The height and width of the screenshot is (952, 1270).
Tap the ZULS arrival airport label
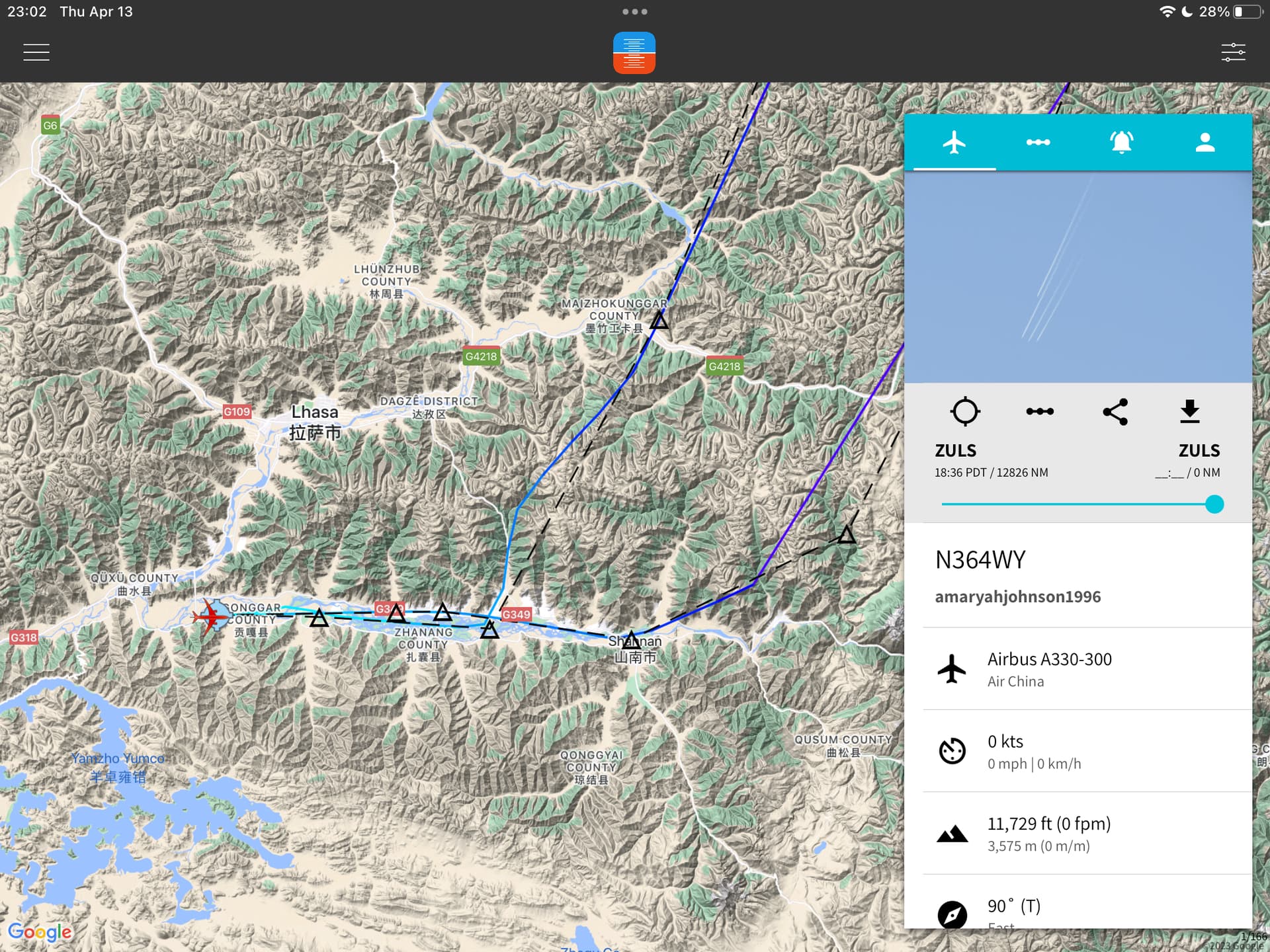[x=1199, y=450]
